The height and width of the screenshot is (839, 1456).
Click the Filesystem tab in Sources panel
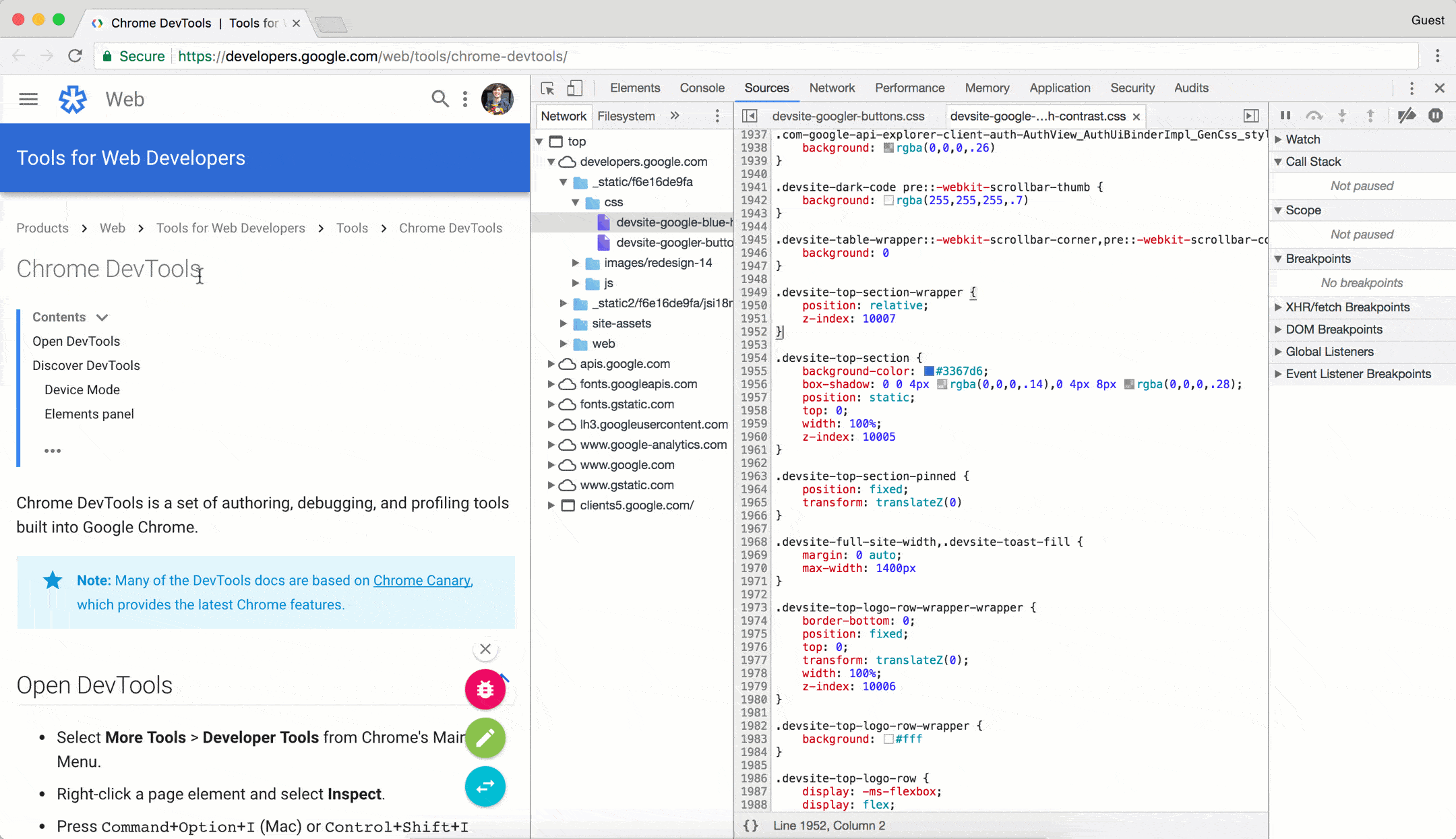(x=625, y=115)
